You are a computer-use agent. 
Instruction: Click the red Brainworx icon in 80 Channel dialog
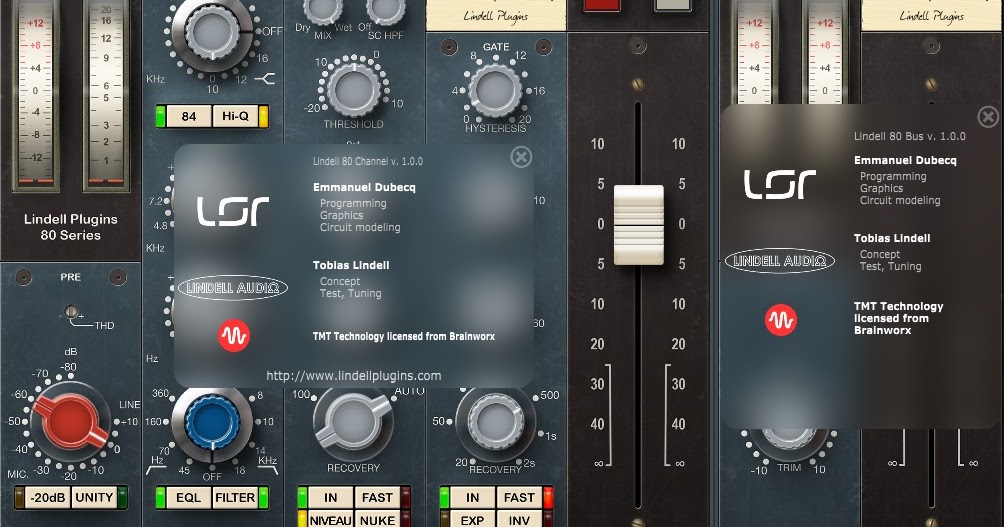pyautogui.click(x=234, y=336)
